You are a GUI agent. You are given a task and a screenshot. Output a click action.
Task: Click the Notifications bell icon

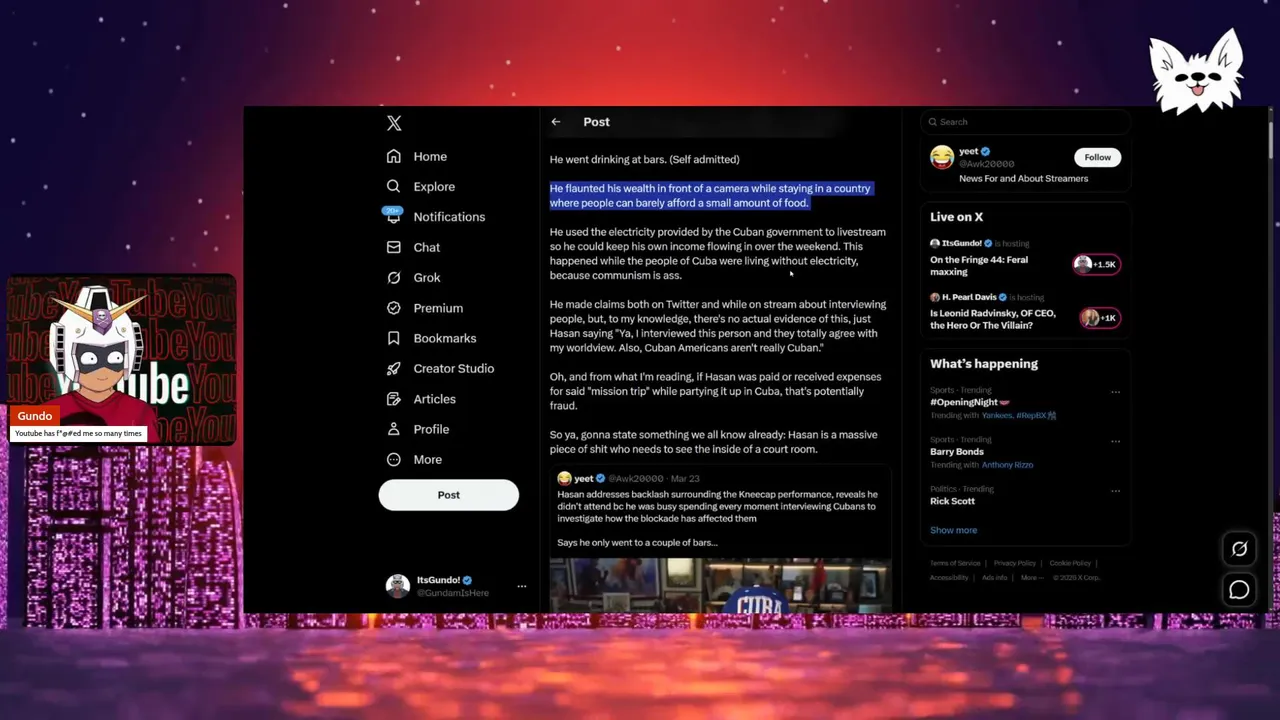point(394,217)
